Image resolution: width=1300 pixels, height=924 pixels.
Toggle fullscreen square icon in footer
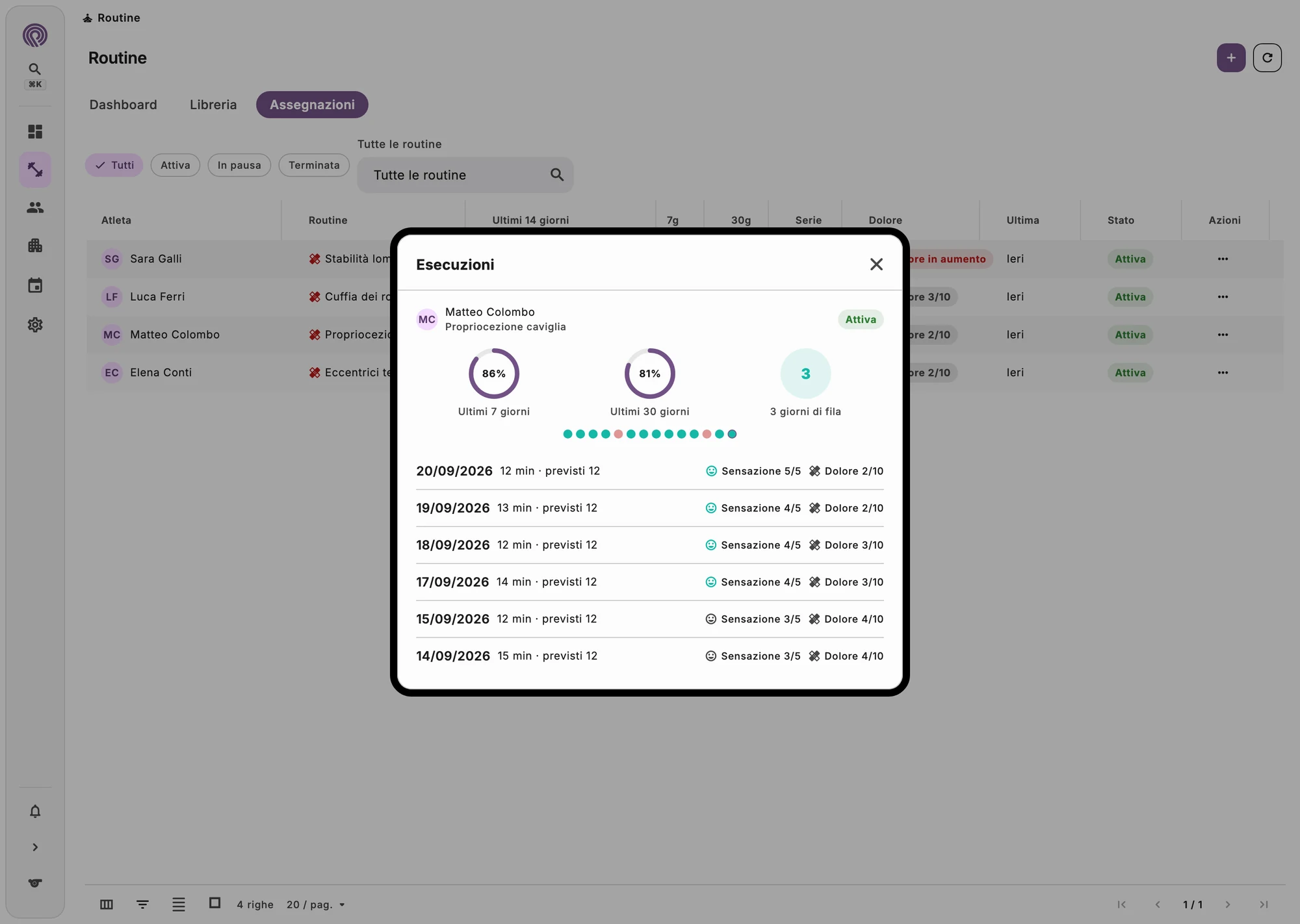tap(215, 903)
